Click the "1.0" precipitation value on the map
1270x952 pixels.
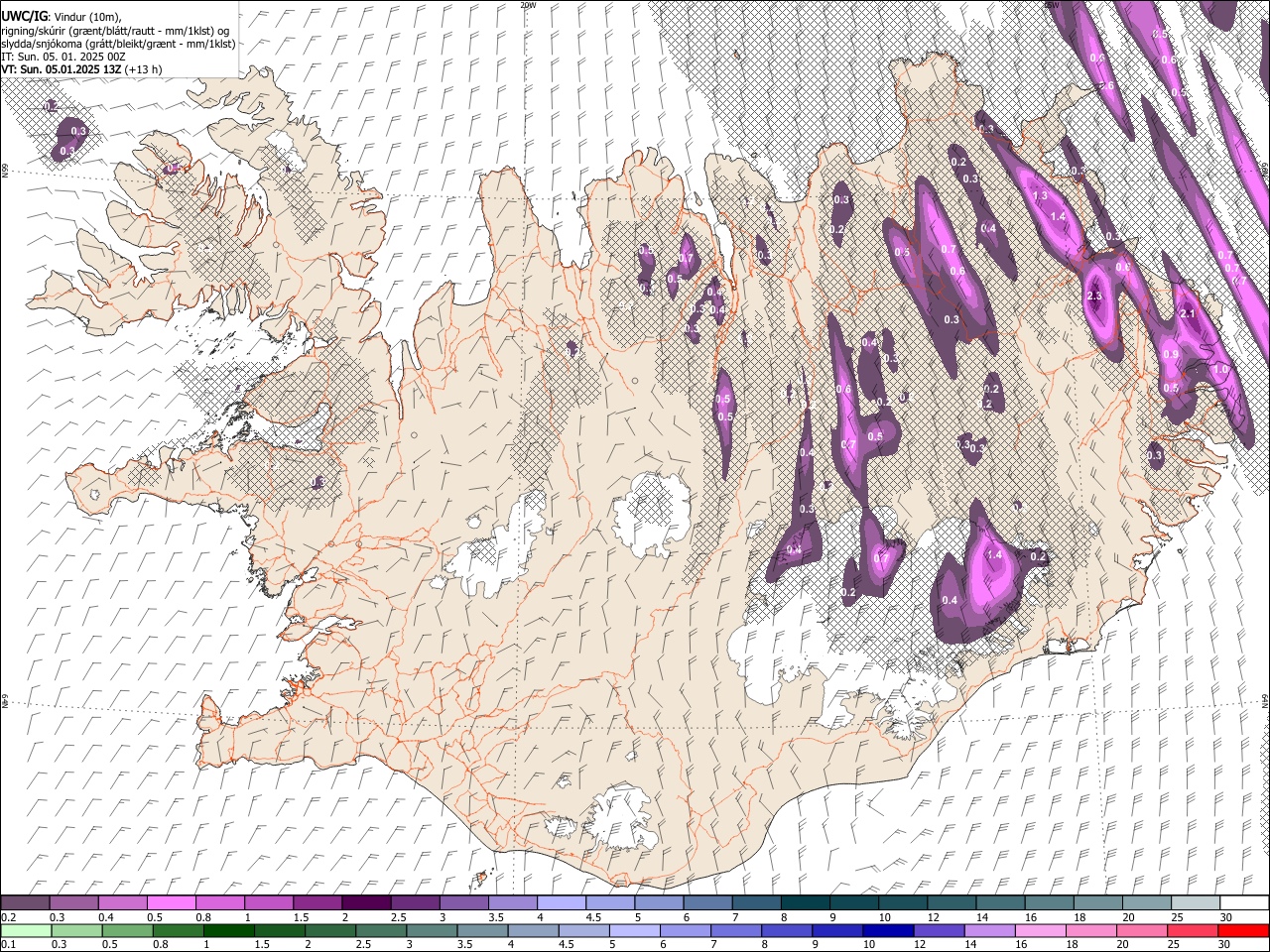(1220, 369)
